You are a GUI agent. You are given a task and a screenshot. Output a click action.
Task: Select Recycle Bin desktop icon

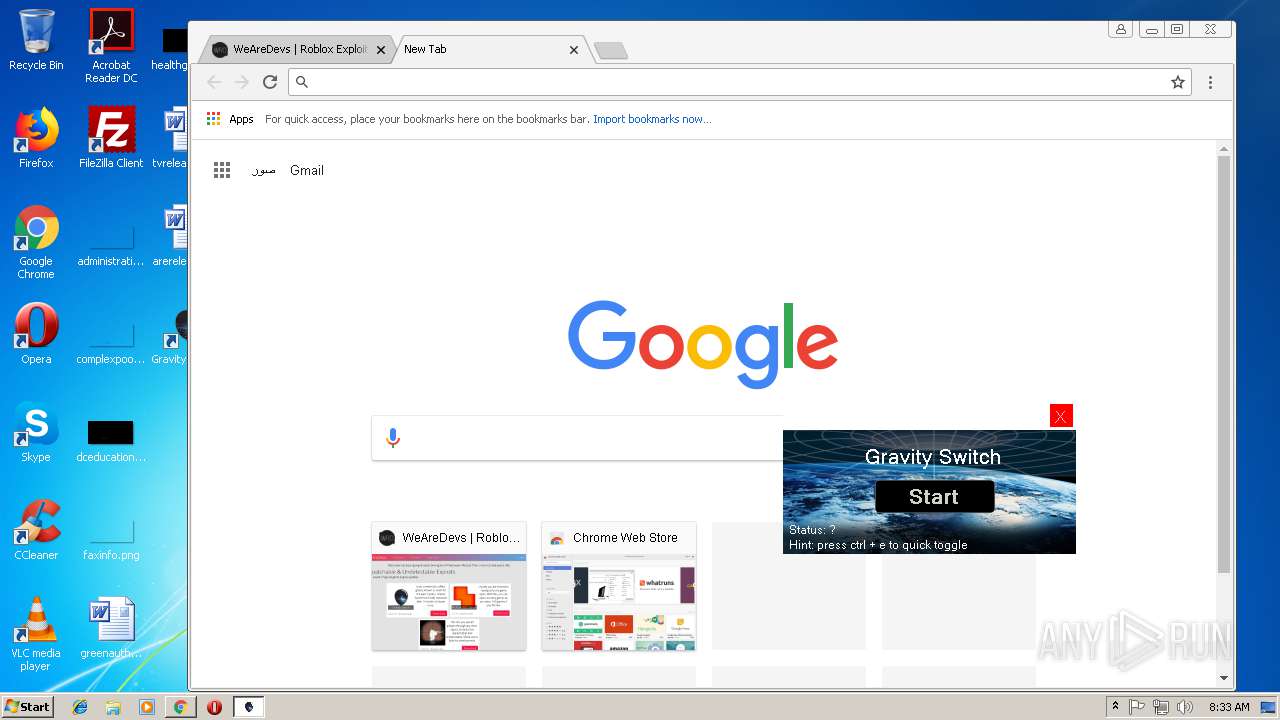click(36, 40)
